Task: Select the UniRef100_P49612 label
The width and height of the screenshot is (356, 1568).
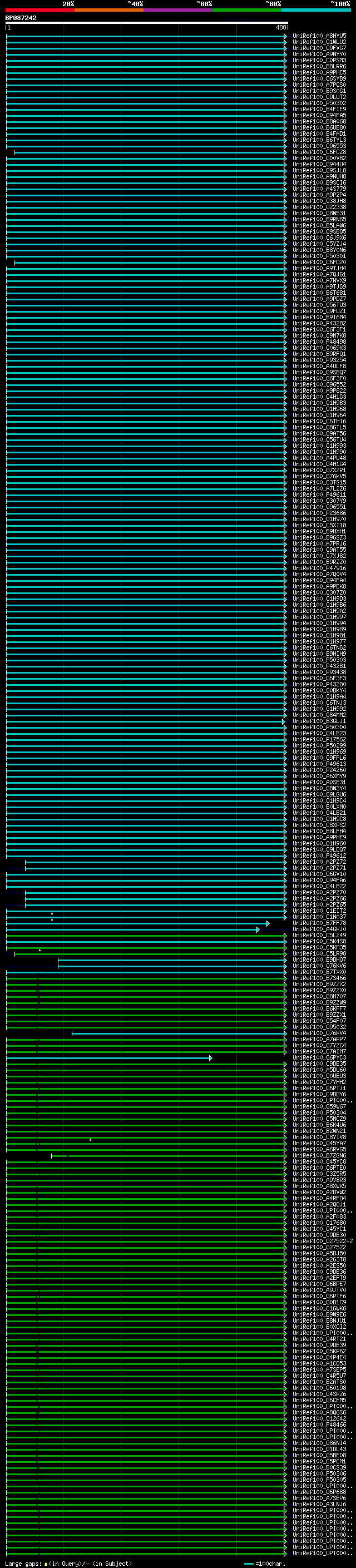Action: 319,856
